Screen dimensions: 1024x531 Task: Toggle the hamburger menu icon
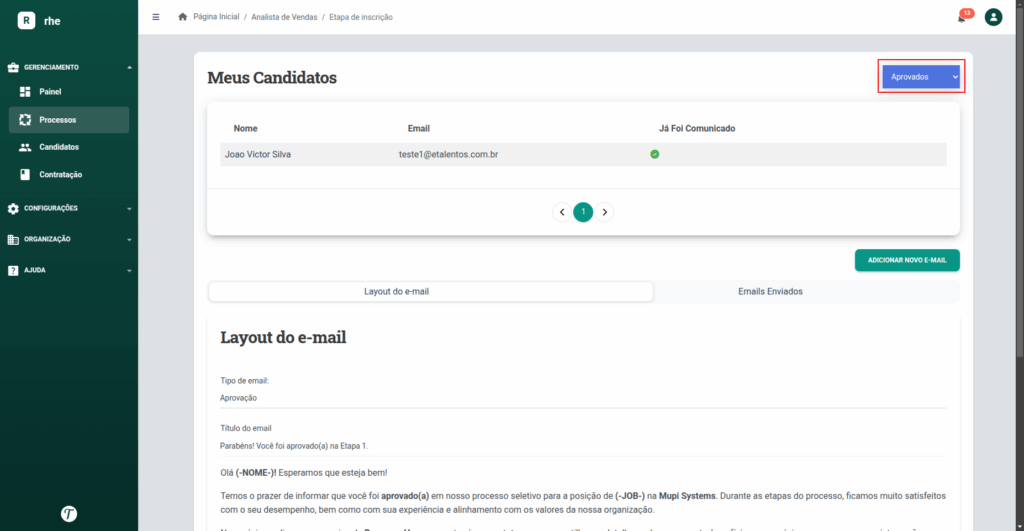tap(155, 17)
